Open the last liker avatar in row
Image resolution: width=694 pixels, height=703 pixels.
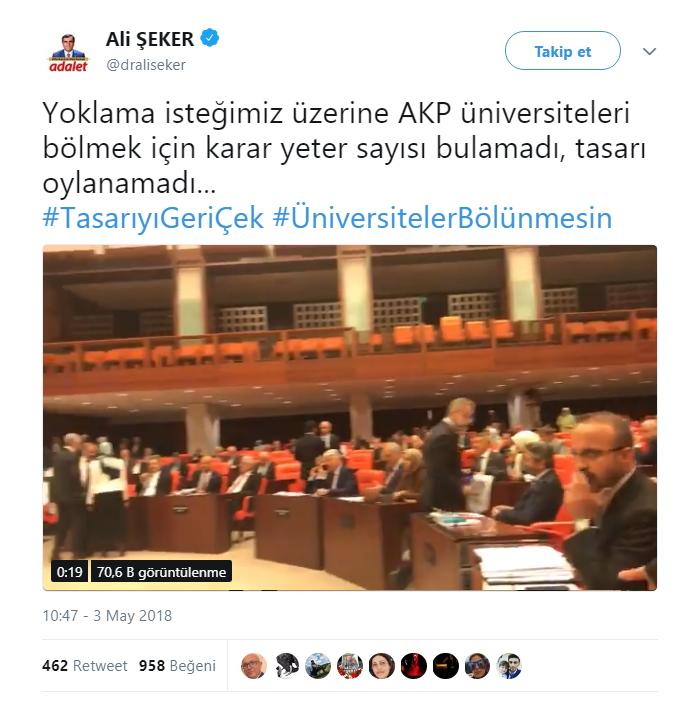pos(509,665)
